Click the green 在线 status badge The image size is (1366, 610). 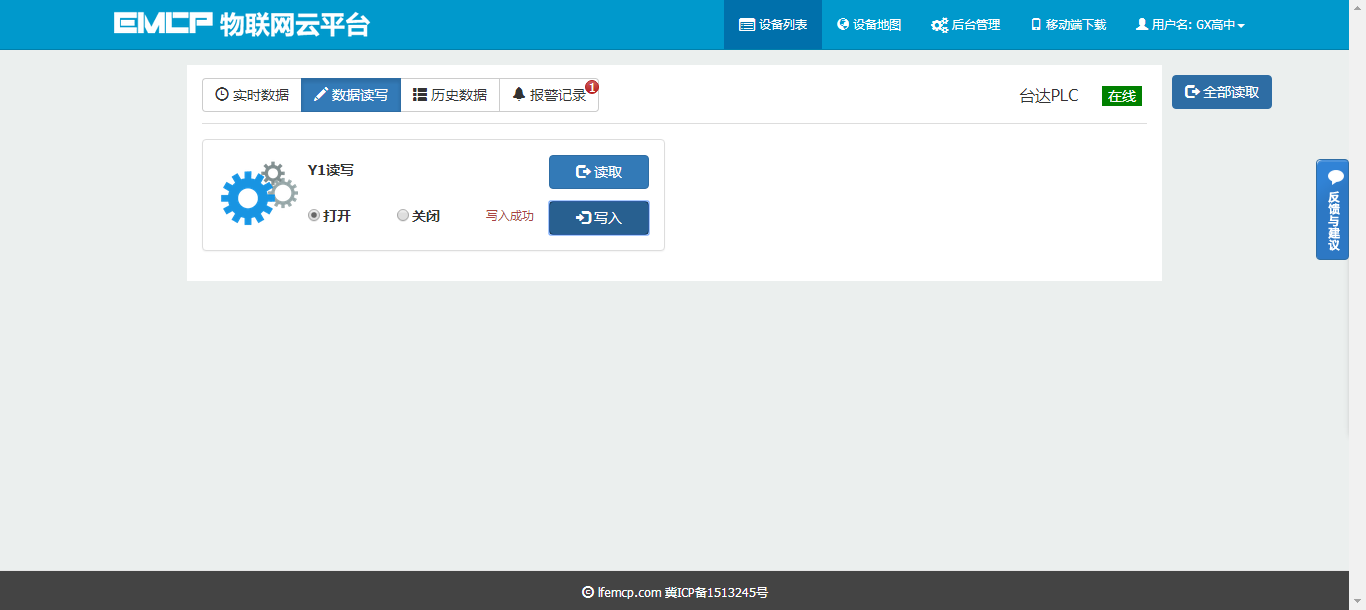[x=1122, y=96]
